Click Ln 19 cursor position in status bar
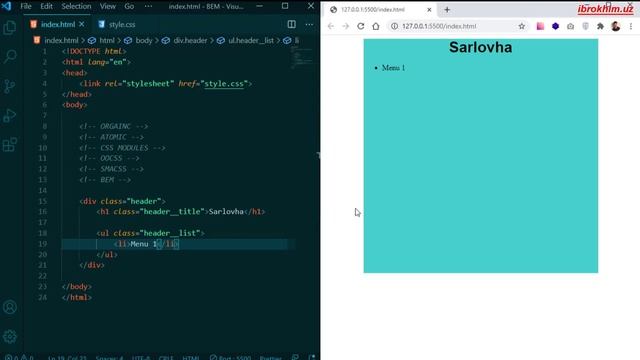 [x=67, y=358]
